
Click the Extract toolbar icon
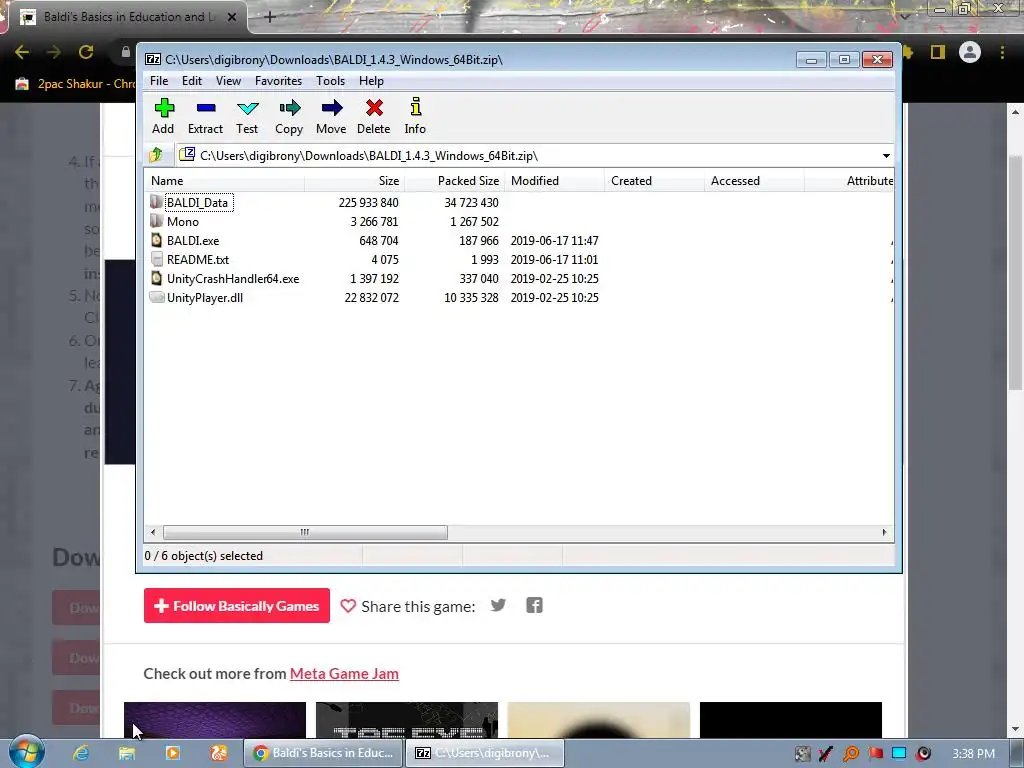pos(206,116)
